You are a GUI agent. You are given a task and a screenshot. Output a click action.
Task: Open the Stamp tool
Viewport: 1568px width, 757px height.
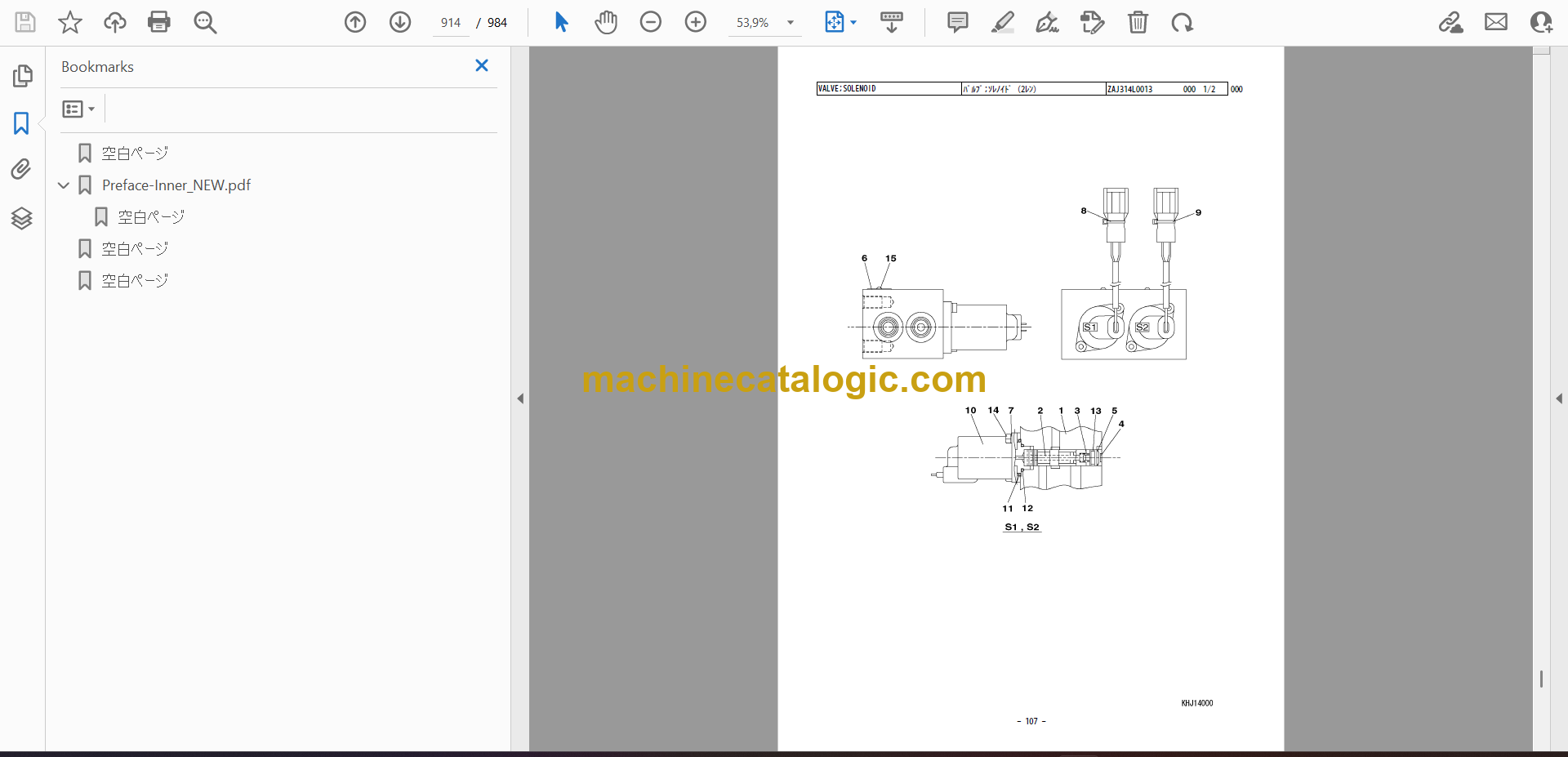1093,22
